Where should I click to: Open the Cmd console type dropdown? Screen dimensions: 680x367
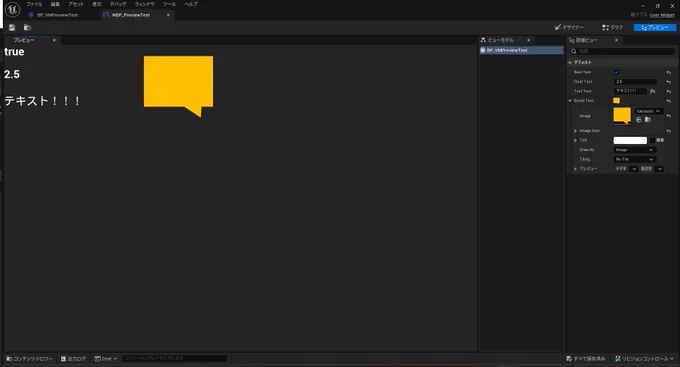coord(106,359)
